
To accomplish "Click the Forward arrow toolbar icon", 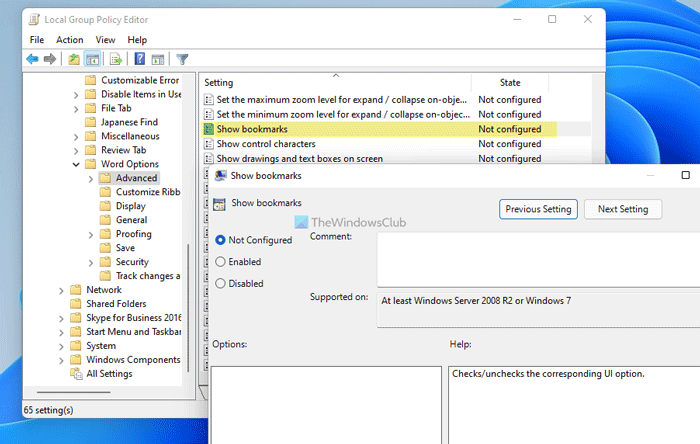I will click(50, 59).
